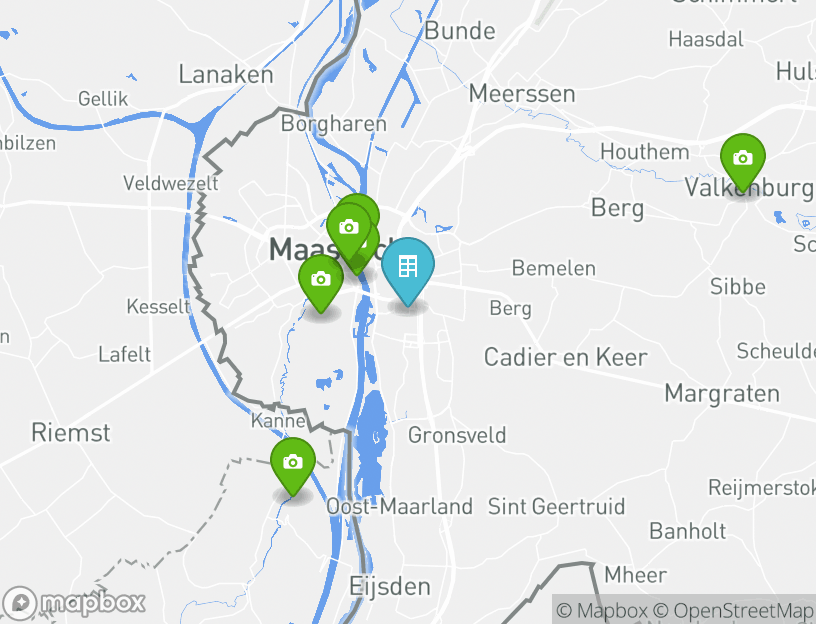The width and height of the screenshot is (816, 624).
Task: Select the Veldwezelt village label
Action: point(171,183)
